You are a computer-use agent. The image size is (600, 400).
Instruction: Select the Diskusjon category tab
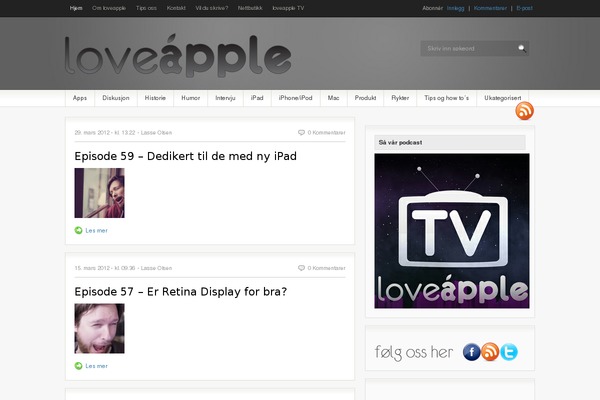116,98
